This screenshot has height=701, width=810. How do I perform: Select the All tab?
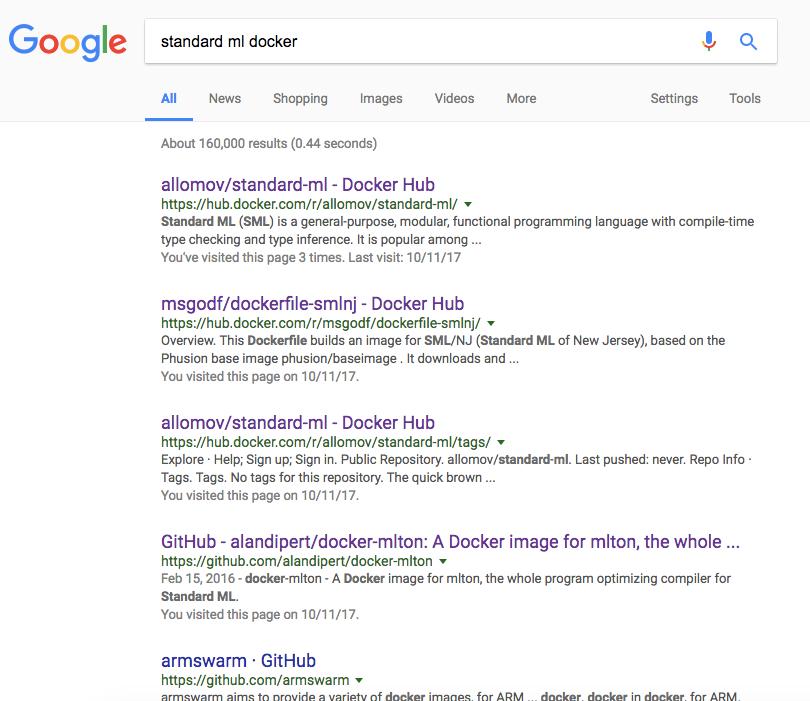[x=168, y=98]
